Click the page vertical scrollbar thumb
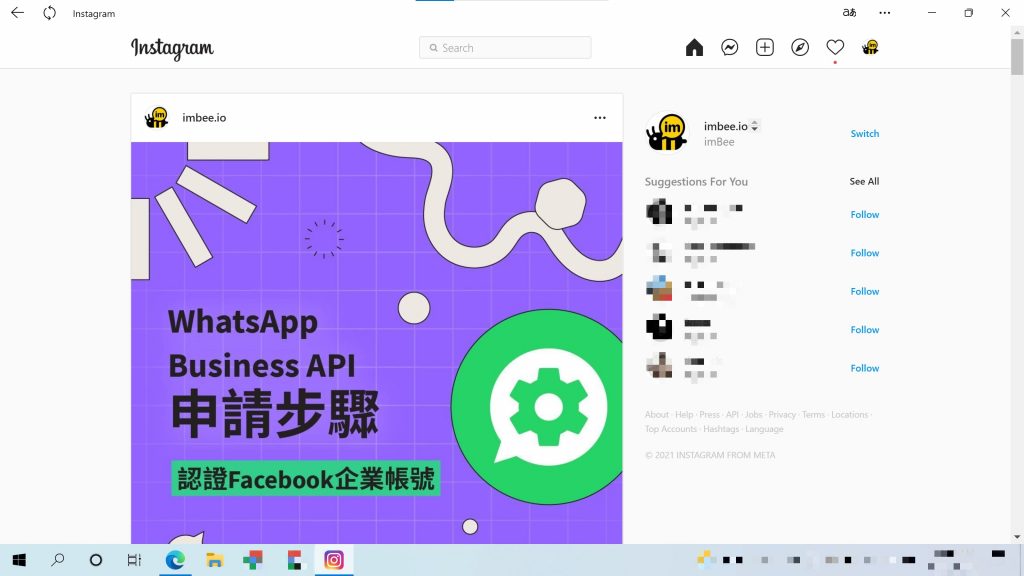 pyautogui.click(x=1017, y=57)
